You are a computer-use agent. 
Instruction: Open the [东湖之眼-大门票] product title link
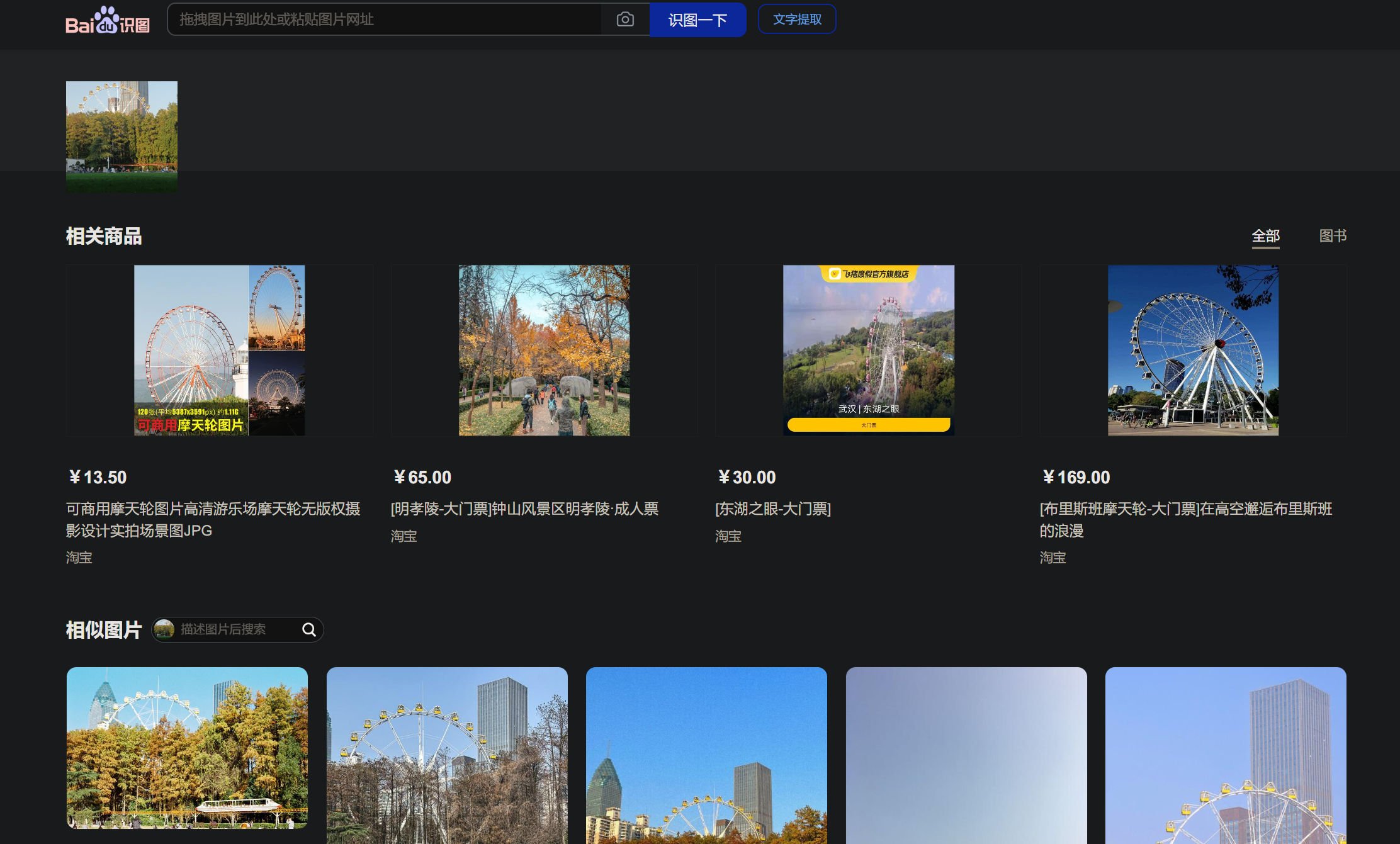(x=773, y=509)
